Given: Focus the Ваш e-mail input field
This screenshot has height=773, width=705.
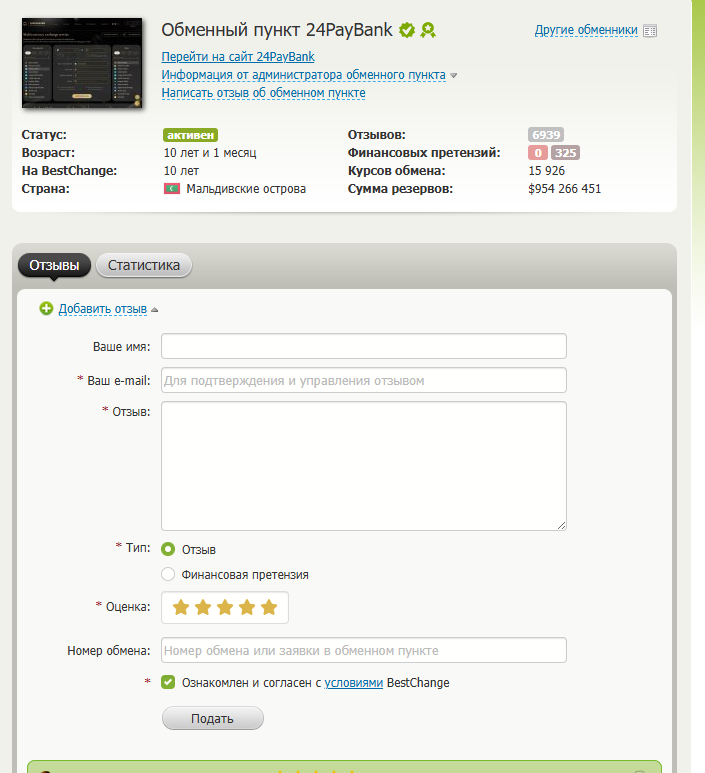Looking at the screenshot, I should (364, 380).
